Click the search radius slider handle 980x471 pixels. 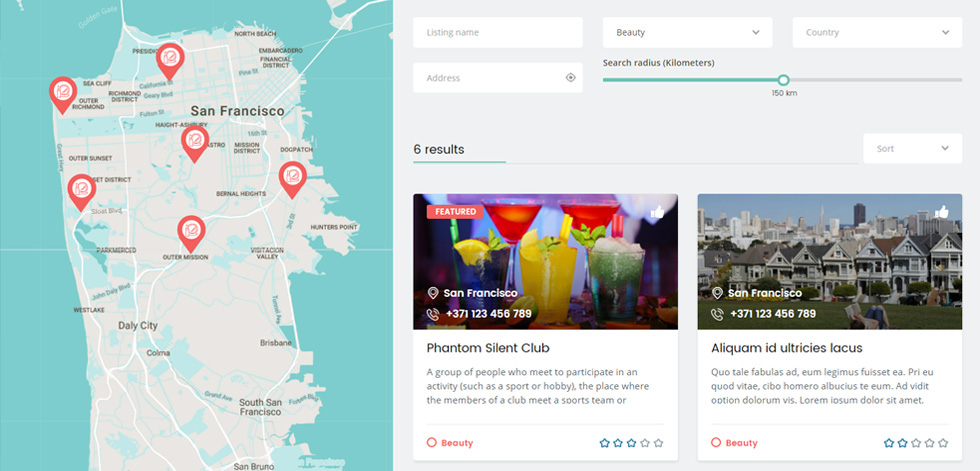(x=783, y=80)
